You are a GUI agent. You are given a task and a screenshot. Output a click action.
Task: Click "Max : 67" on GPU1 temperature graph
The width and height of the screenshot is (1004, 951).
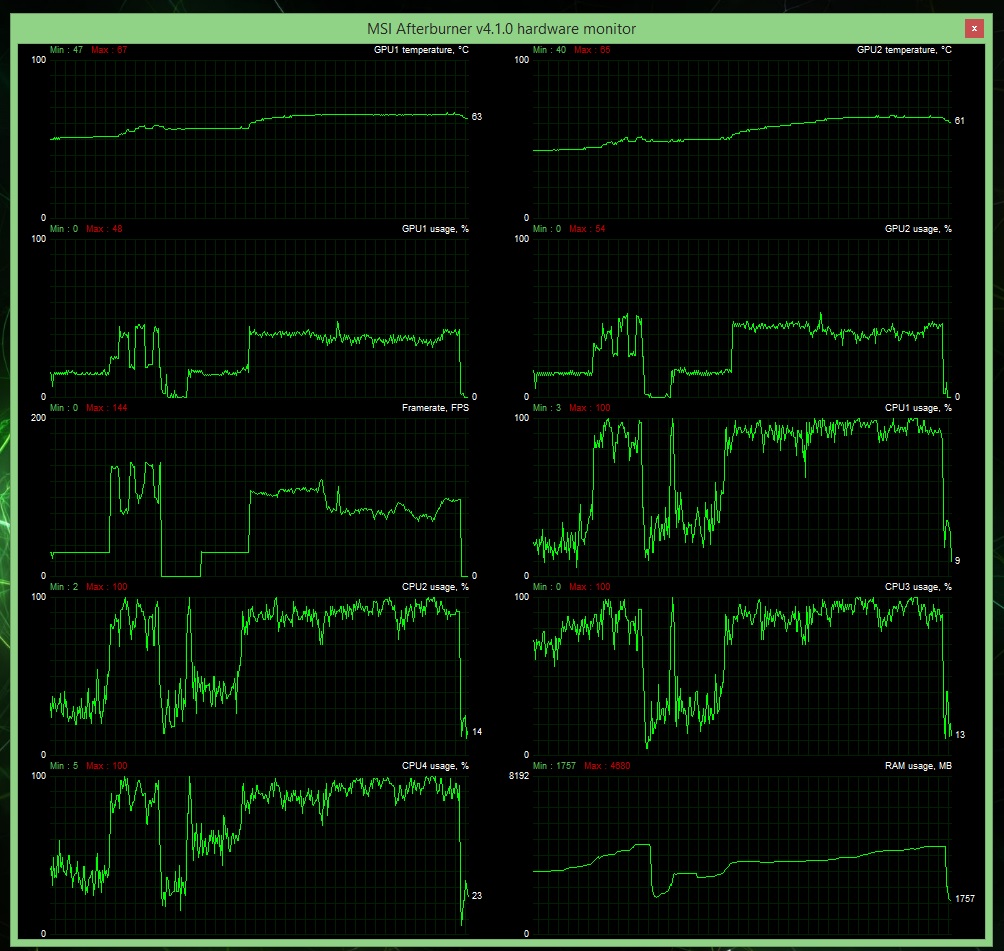point(109,50)
